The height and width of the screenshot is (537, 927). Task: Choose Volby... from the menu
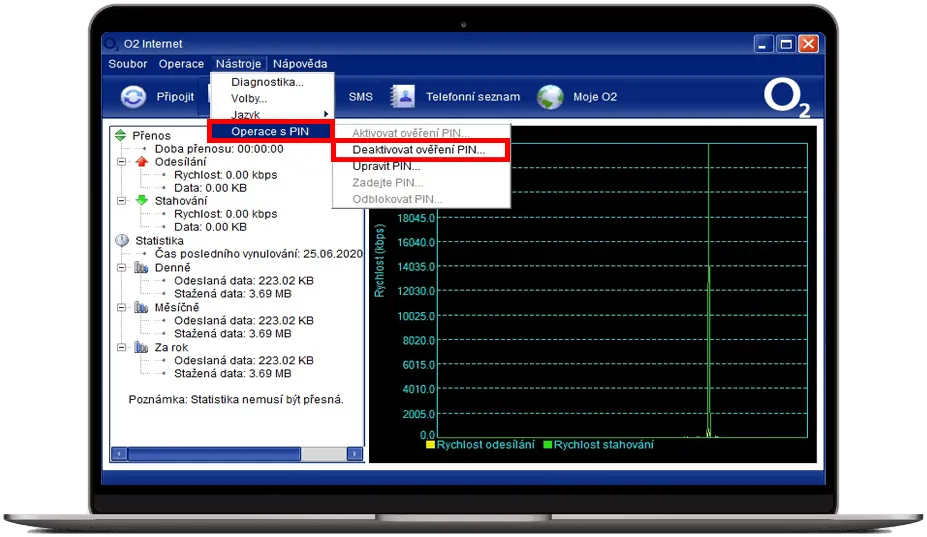point(273,98)
